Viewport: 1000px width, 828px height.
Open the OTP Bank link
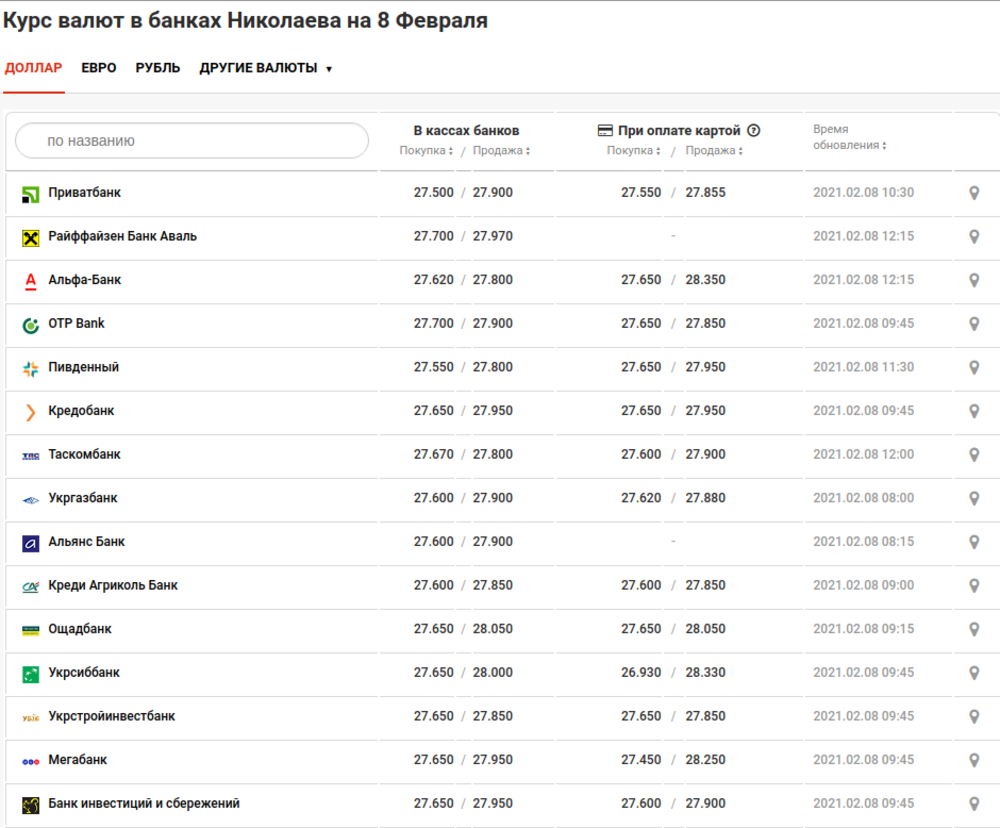(x=77, y=323)
